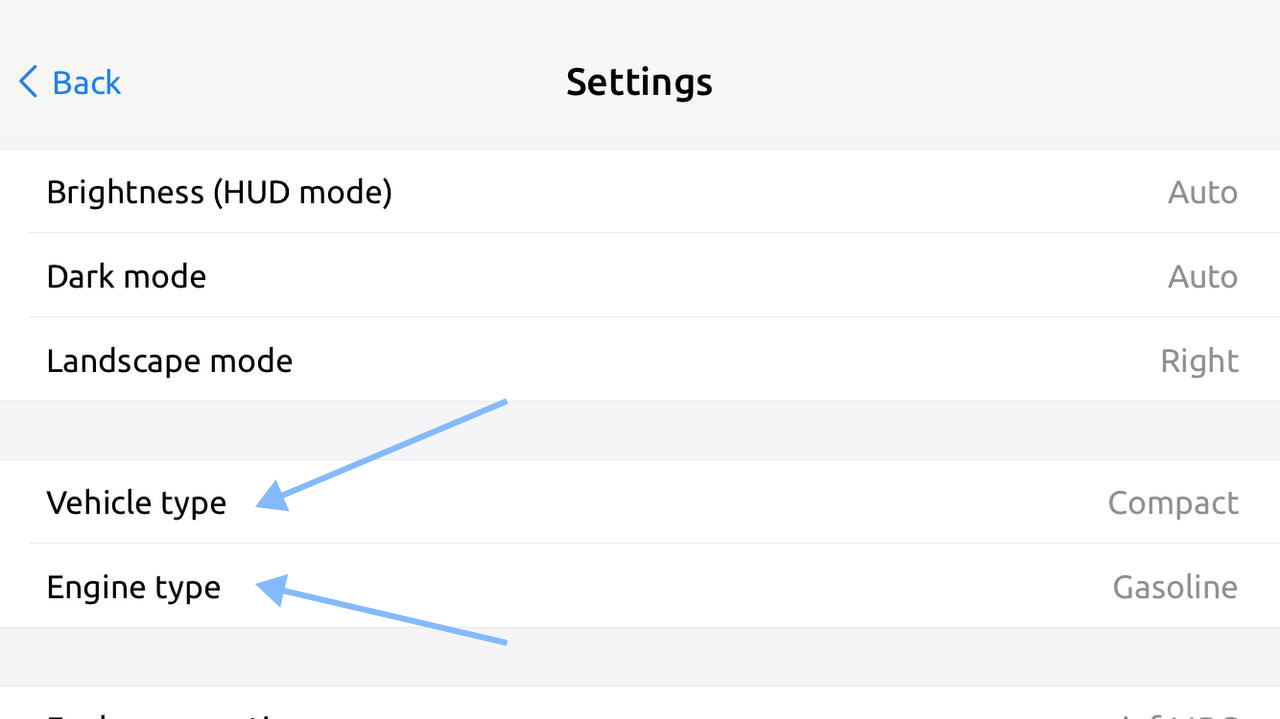Change the Gasoline engine value
The width and height of the screenshot is (1280, 719).
[1174, 587]
